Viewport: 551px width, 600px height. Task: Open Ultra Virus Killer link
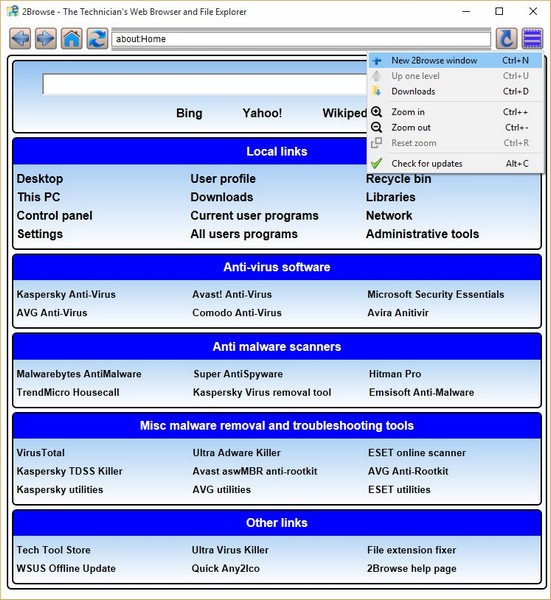tap(230, 550)
